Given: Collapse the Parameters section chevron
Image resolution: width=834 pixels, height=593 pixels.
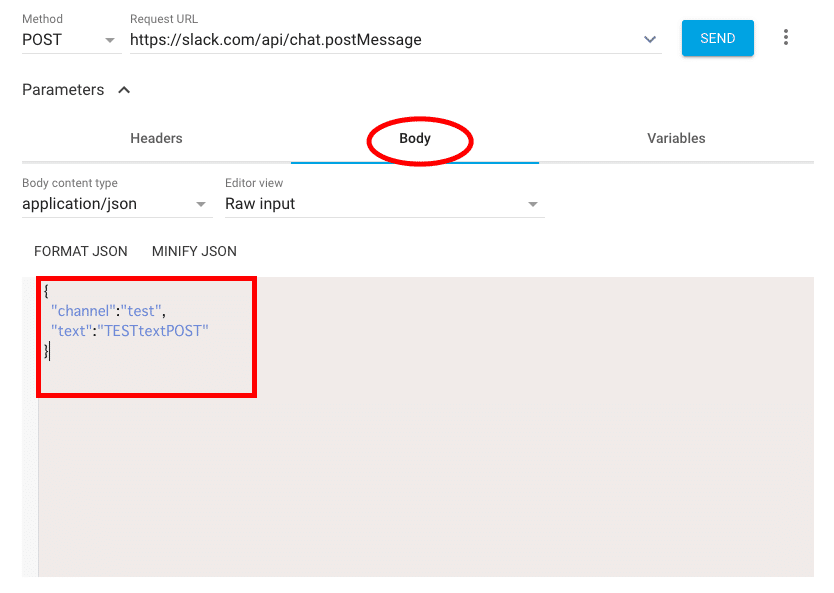Looking at the screenshot, I should click(124, 90).
